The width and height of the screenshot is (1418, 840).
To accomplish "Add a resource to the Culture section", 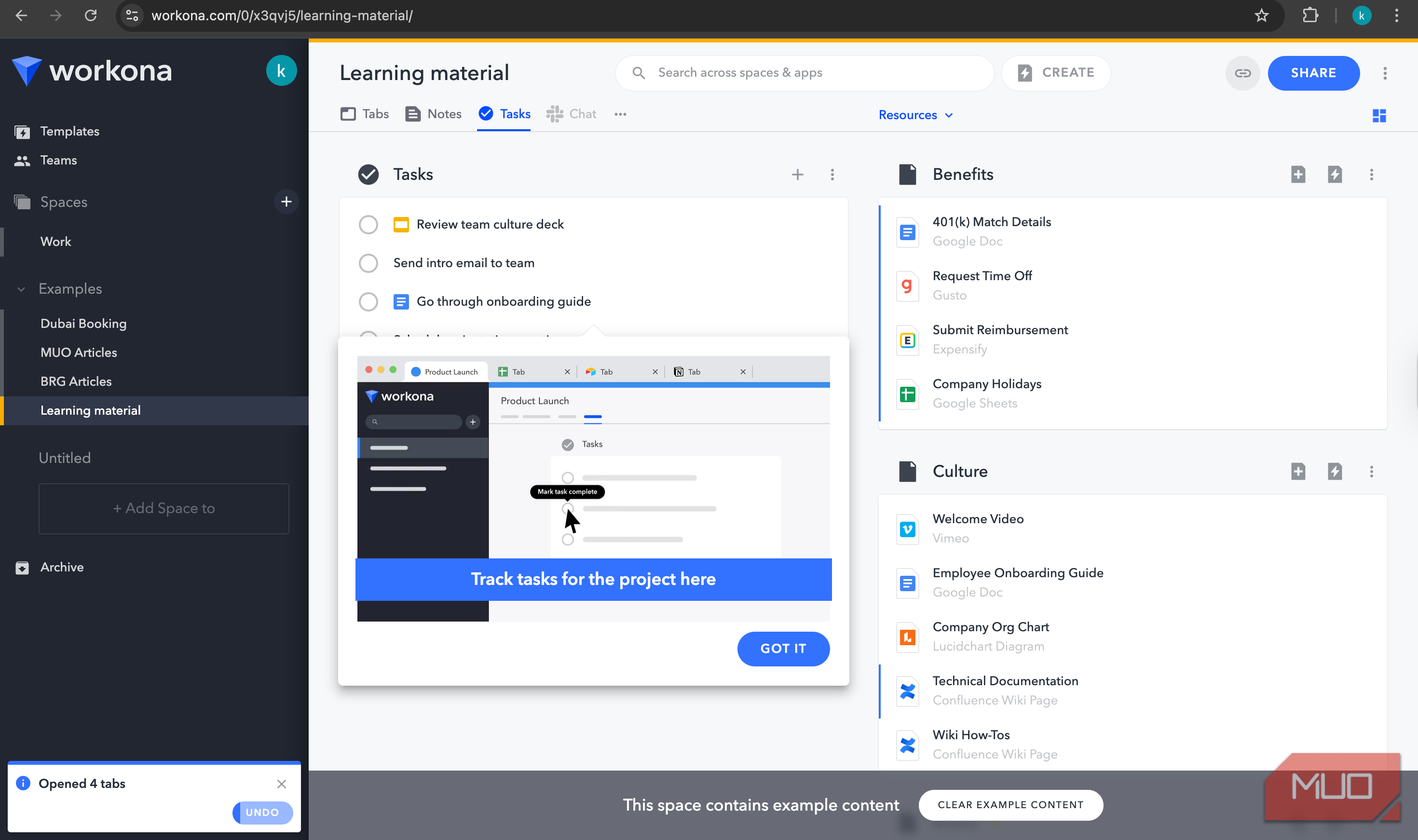I will 1298,471.
